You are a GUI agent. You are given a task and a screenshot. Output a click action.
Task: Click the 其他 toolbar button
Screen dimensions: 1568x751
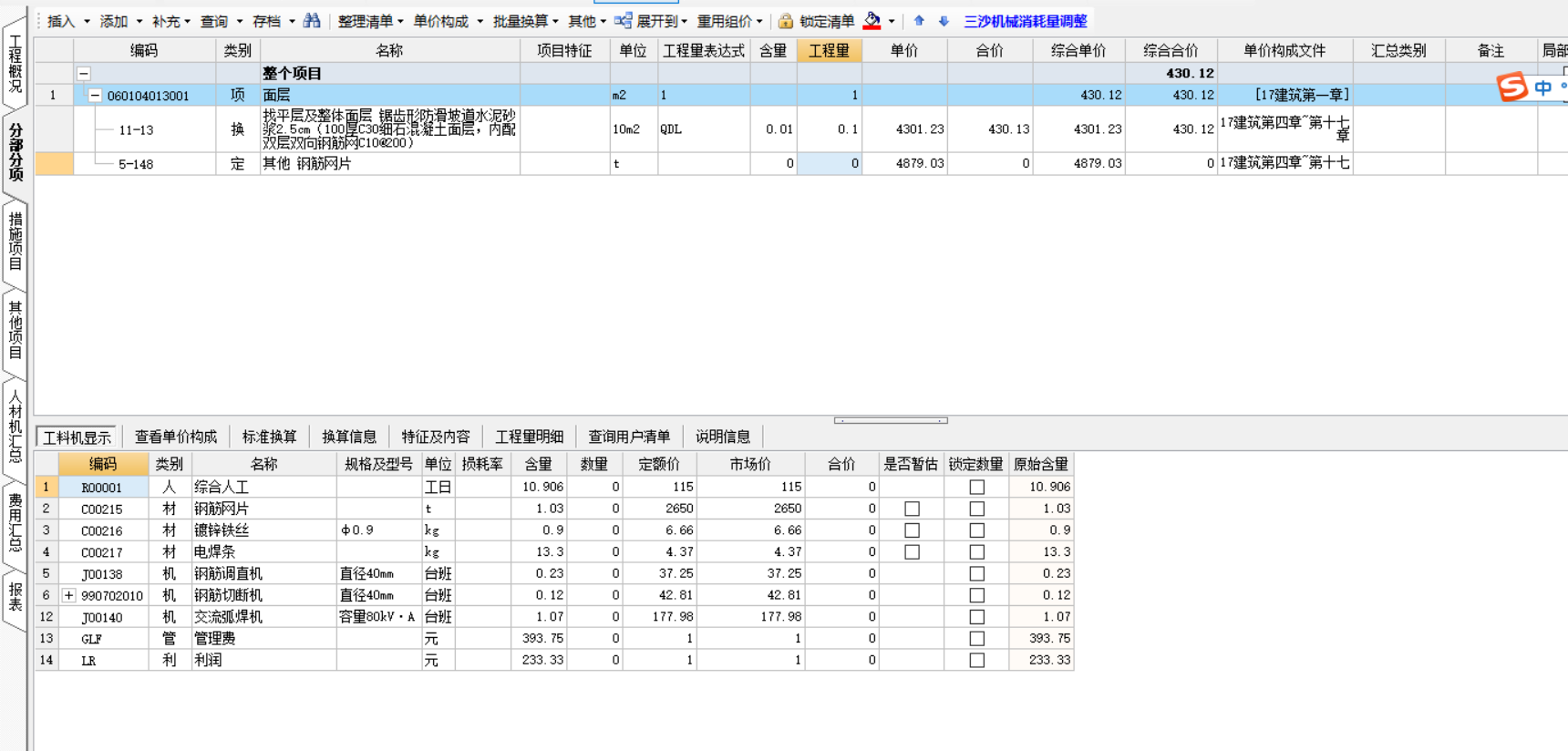[587, 21]
